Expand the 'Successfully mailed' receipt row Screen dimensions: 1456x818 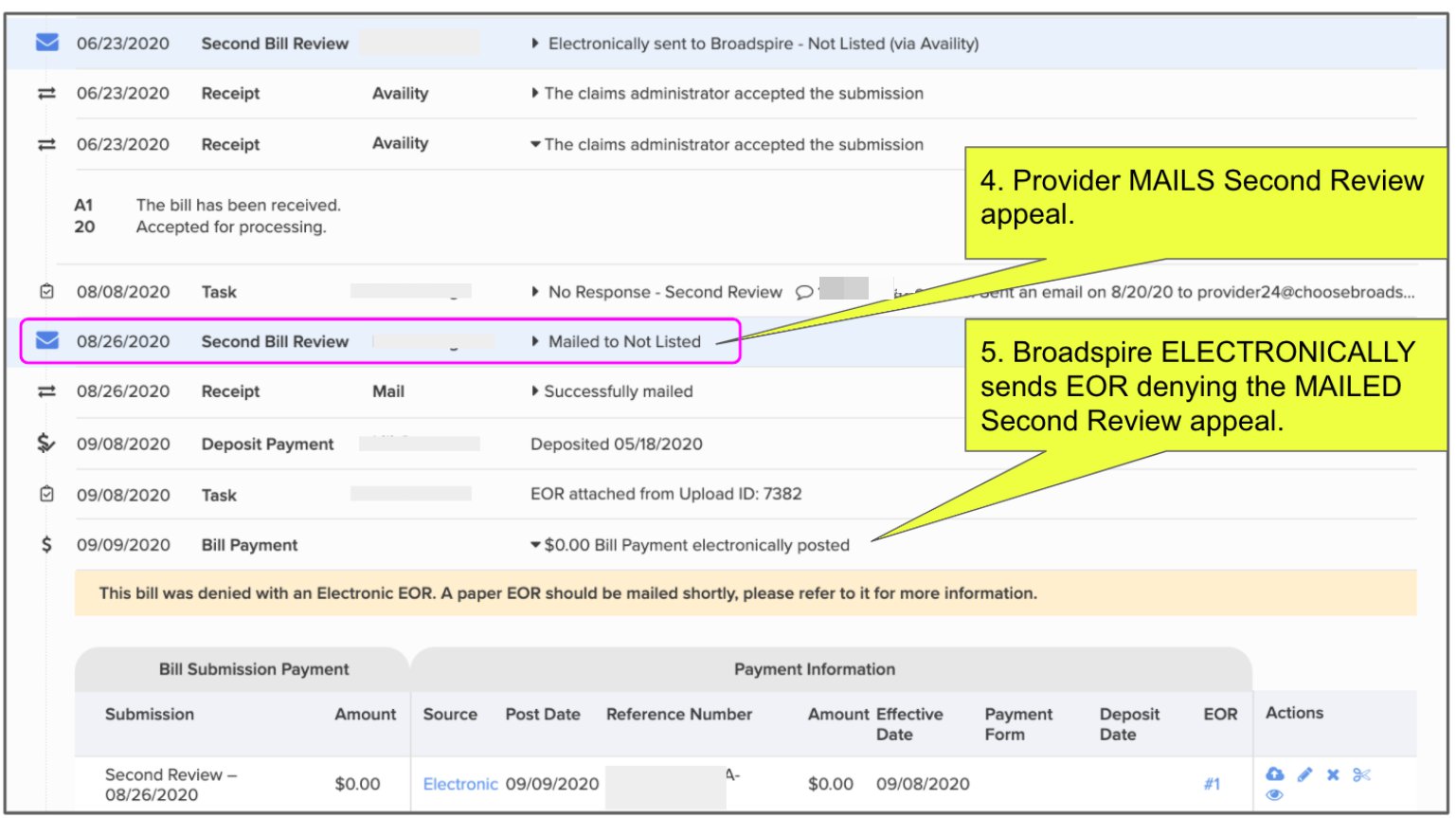pos(535,391)
